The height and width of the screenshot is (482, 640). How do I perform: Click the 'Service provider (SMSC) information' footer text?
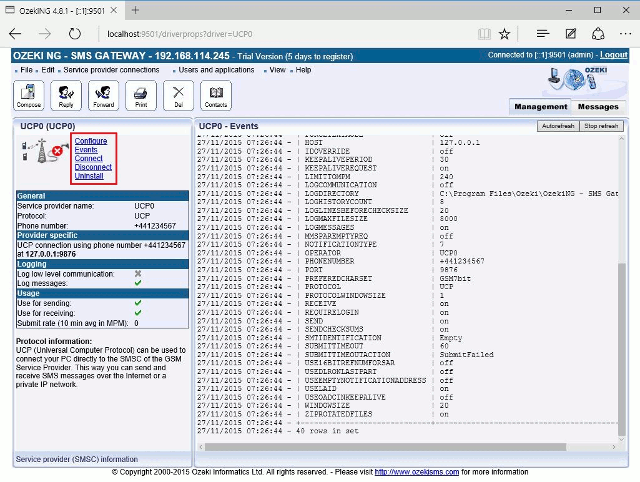coord(77,459)
